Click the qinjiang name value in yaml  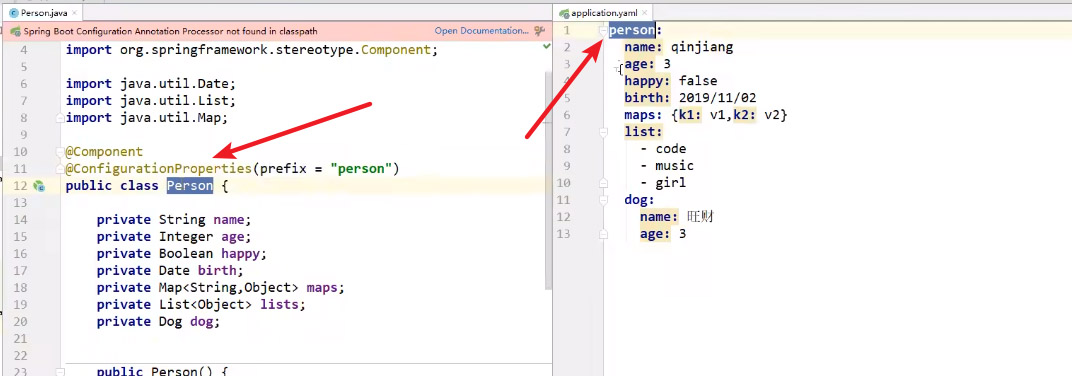pyautogui.click(x=702, y=47)
